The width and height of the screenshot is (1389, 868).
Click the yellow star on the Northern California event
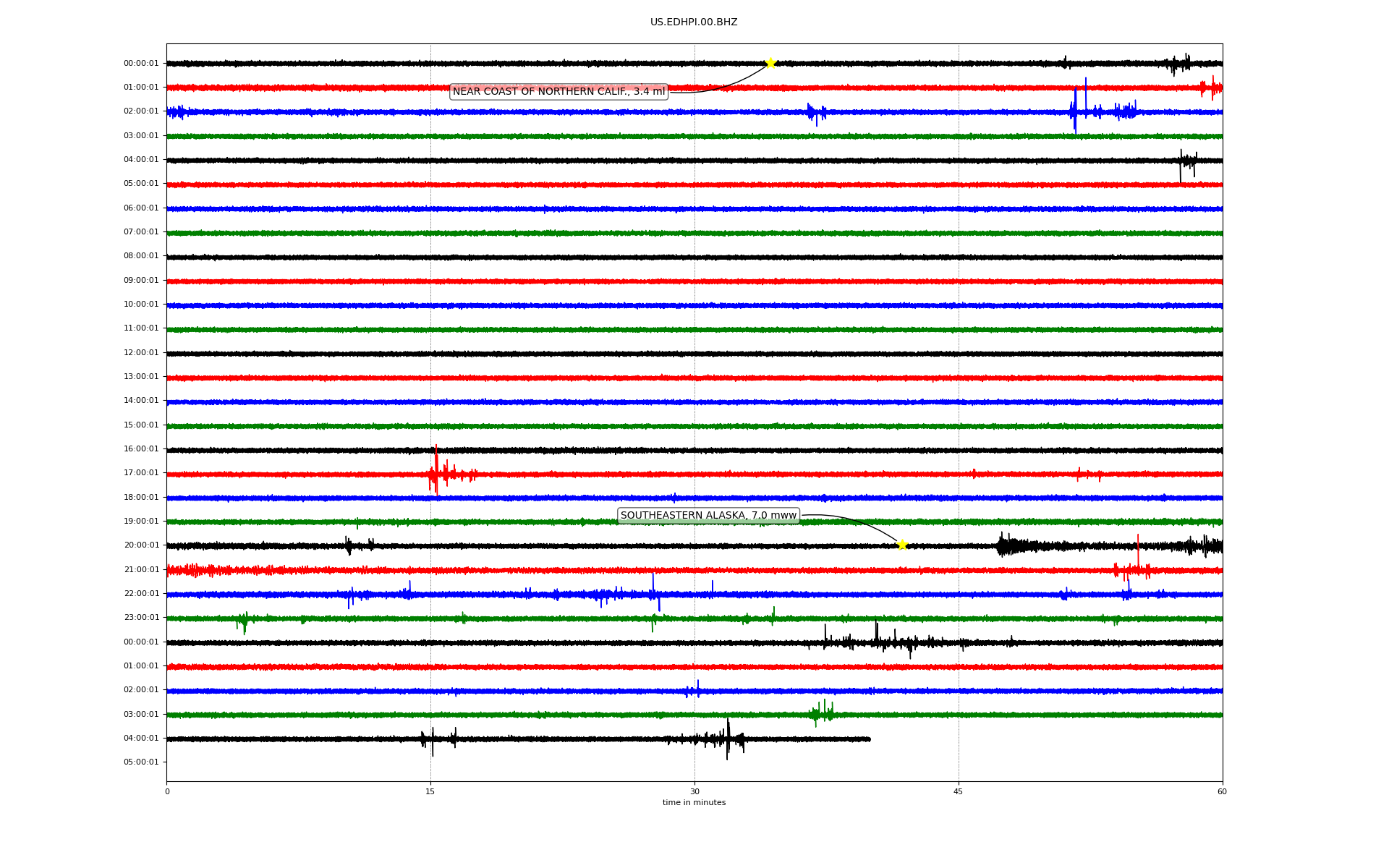[x=770, y=63]
